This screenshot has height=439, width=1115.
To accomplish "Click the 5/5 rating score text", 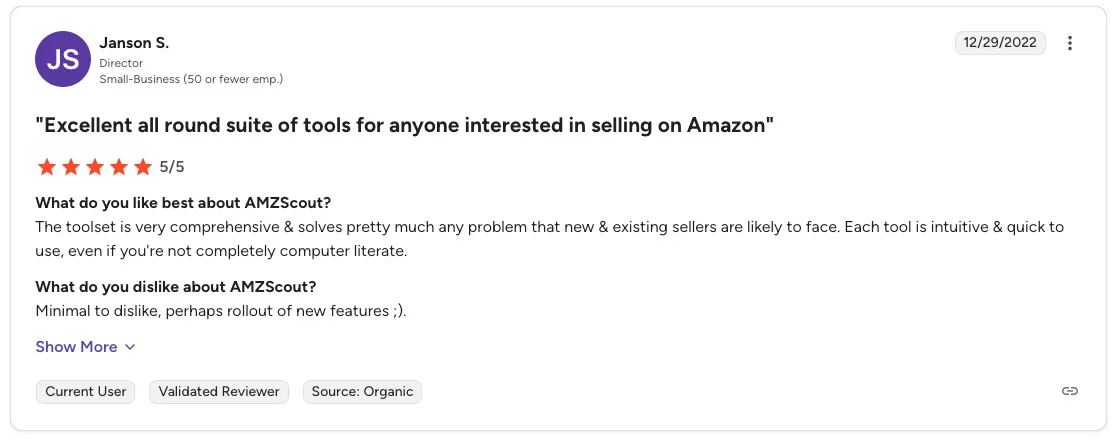I will (x=171, y=167).
